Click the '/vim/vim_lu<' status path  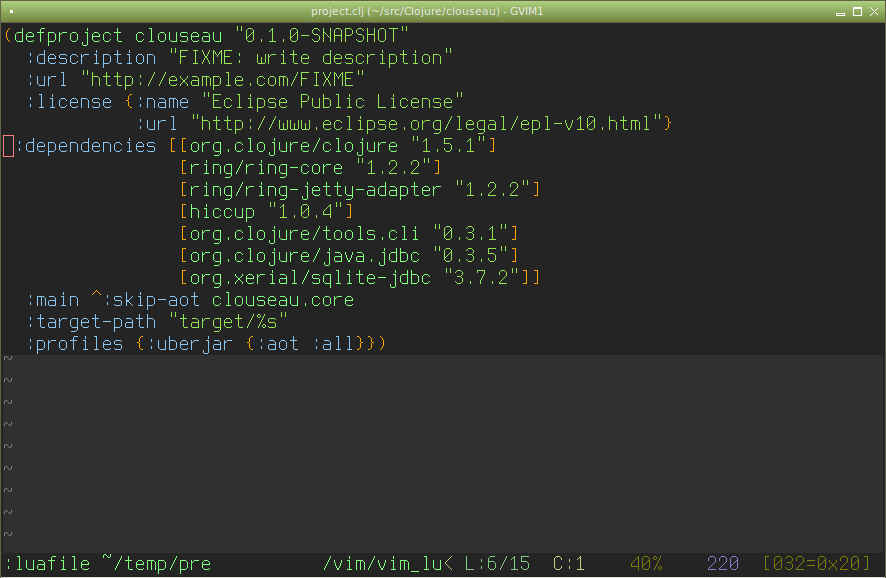(x=388, y=564)
